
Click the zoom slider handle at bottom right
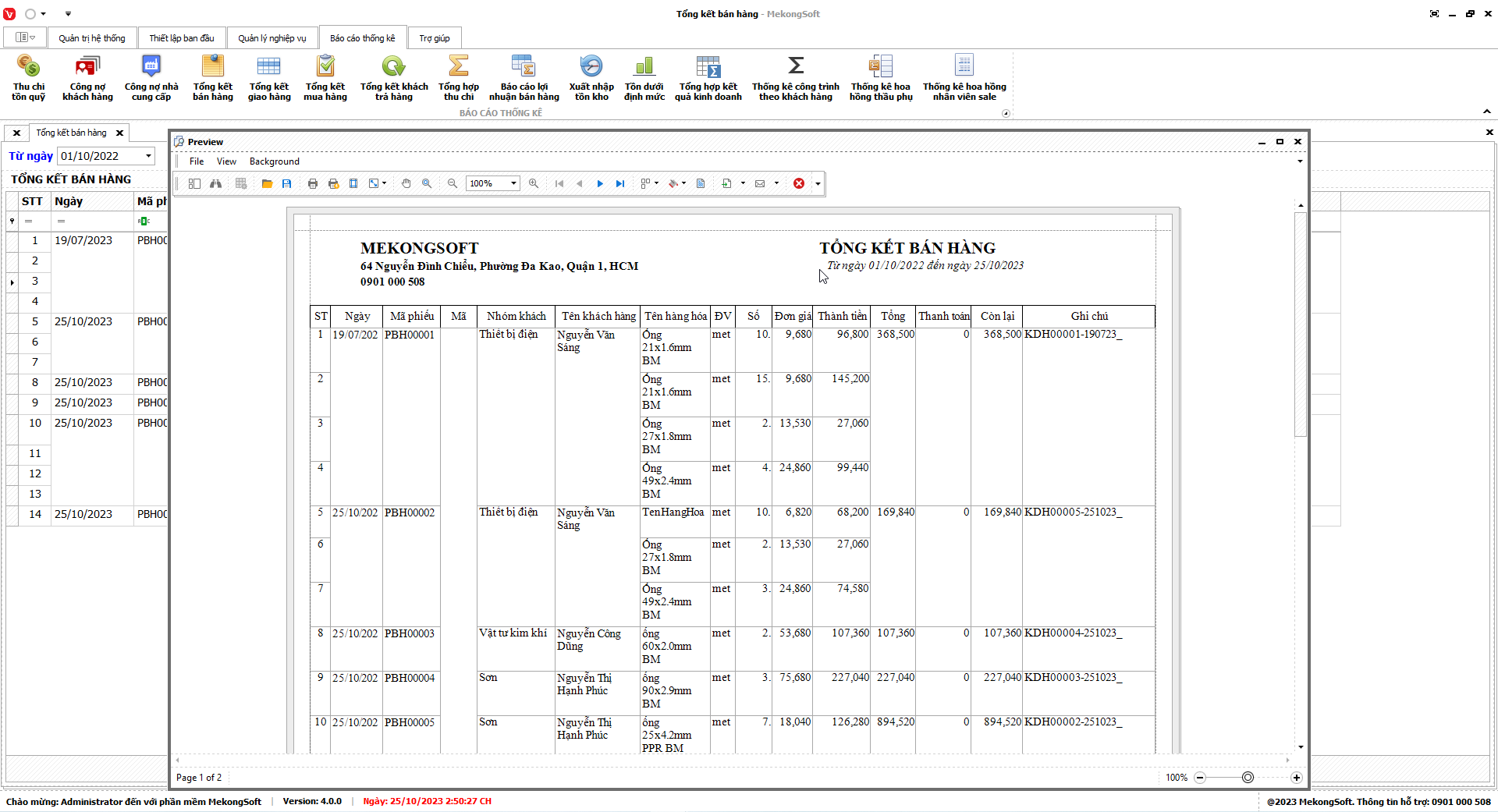[1248, 778]
